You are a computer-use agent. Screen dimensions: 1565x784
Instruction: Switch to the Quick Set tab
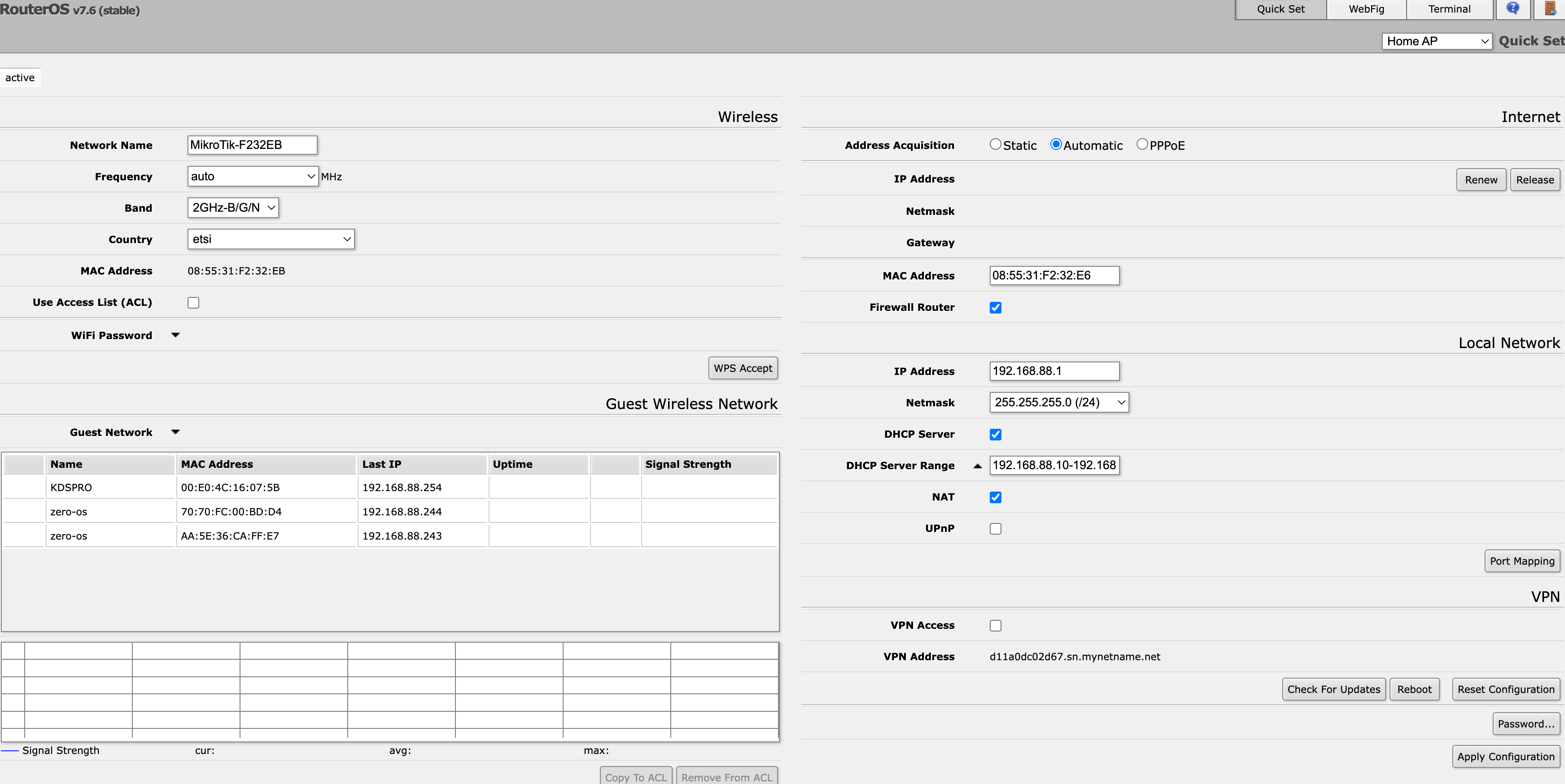tap(1280, 9)
